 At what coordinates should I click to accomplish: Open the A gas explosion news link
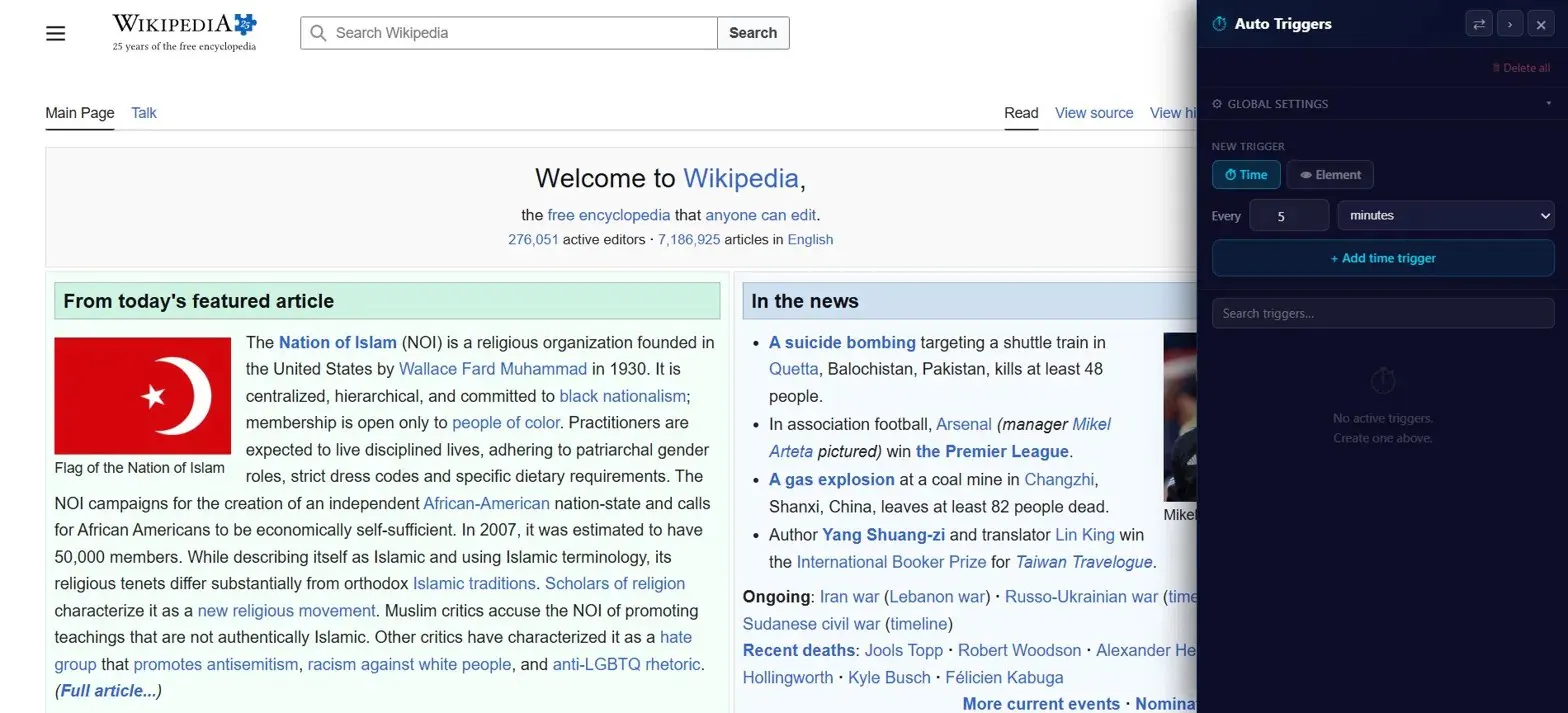click(832, 479)
